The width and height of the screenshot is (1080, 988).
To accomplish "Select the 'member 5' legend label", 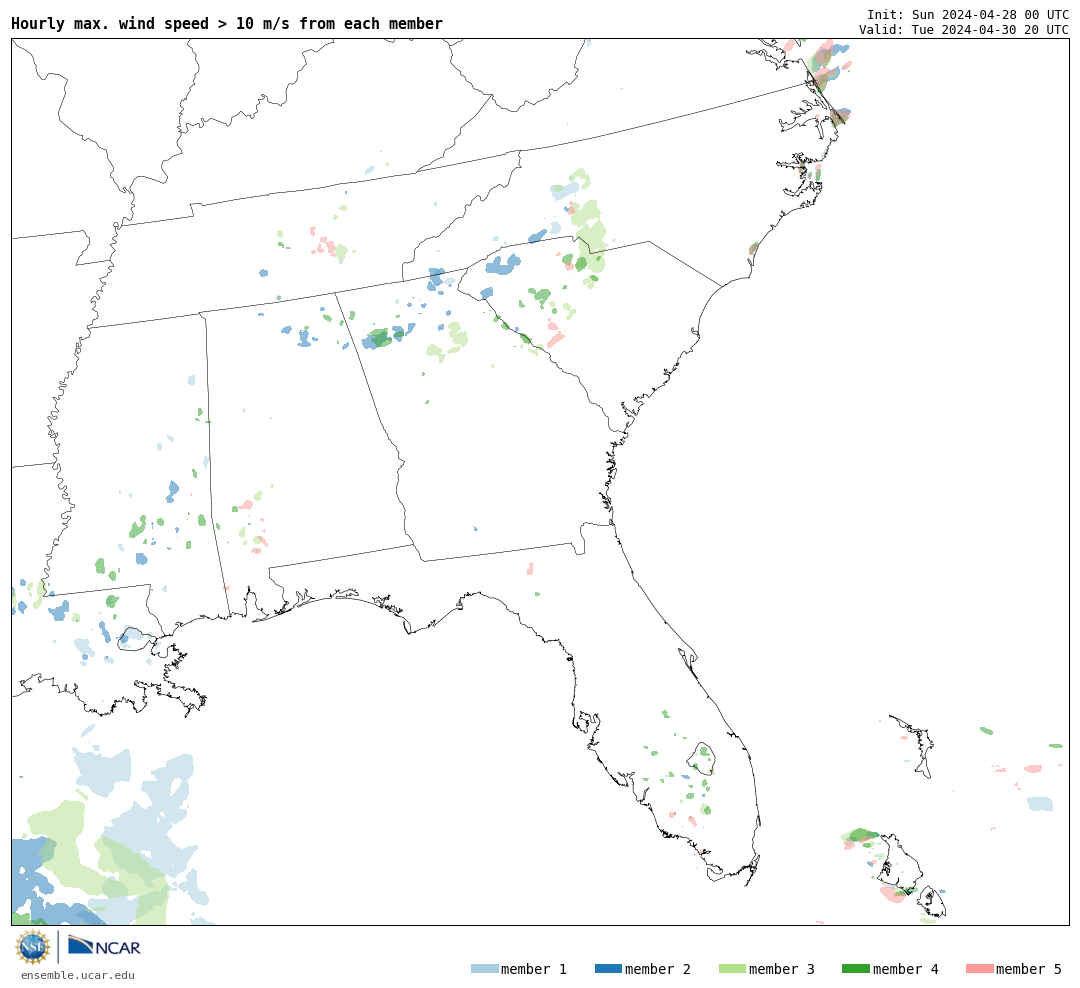I will (x=1029, y=969).
